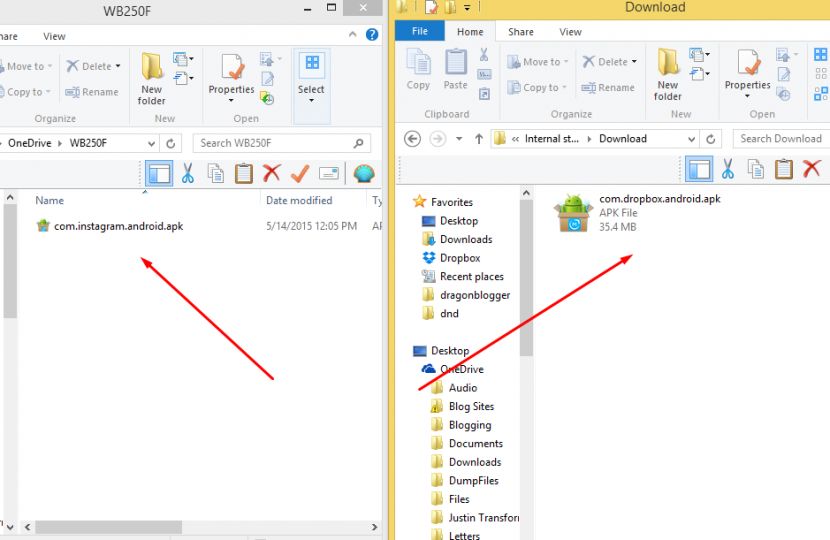This screenshot has width=830, height=540.
Task: Toggle preview pane icon in Download toolbar
Action: click(x=699, y=169)
